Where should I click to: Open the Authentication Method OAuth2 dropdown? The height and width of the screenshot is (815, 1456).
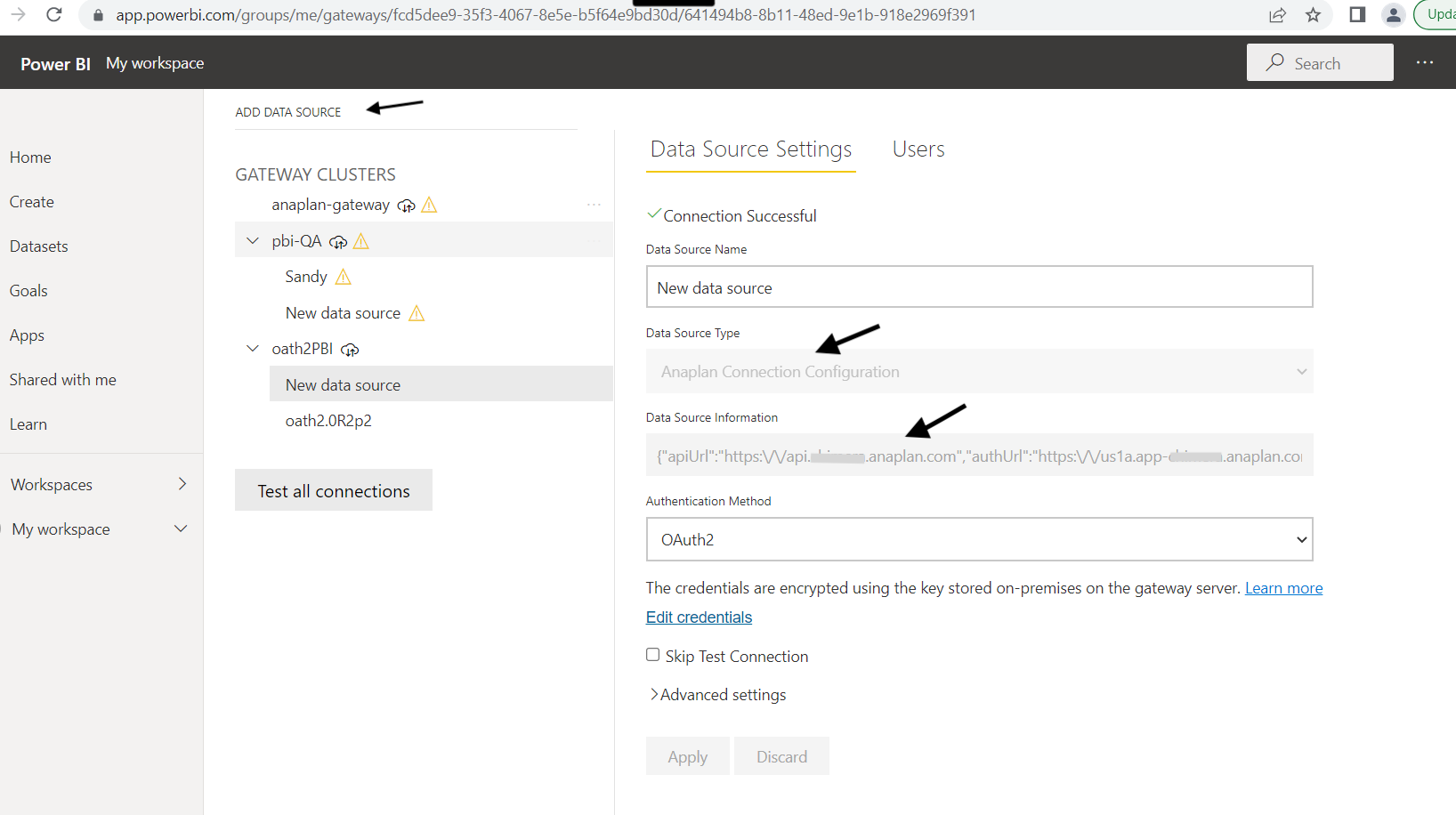click(x=979, y=539)
